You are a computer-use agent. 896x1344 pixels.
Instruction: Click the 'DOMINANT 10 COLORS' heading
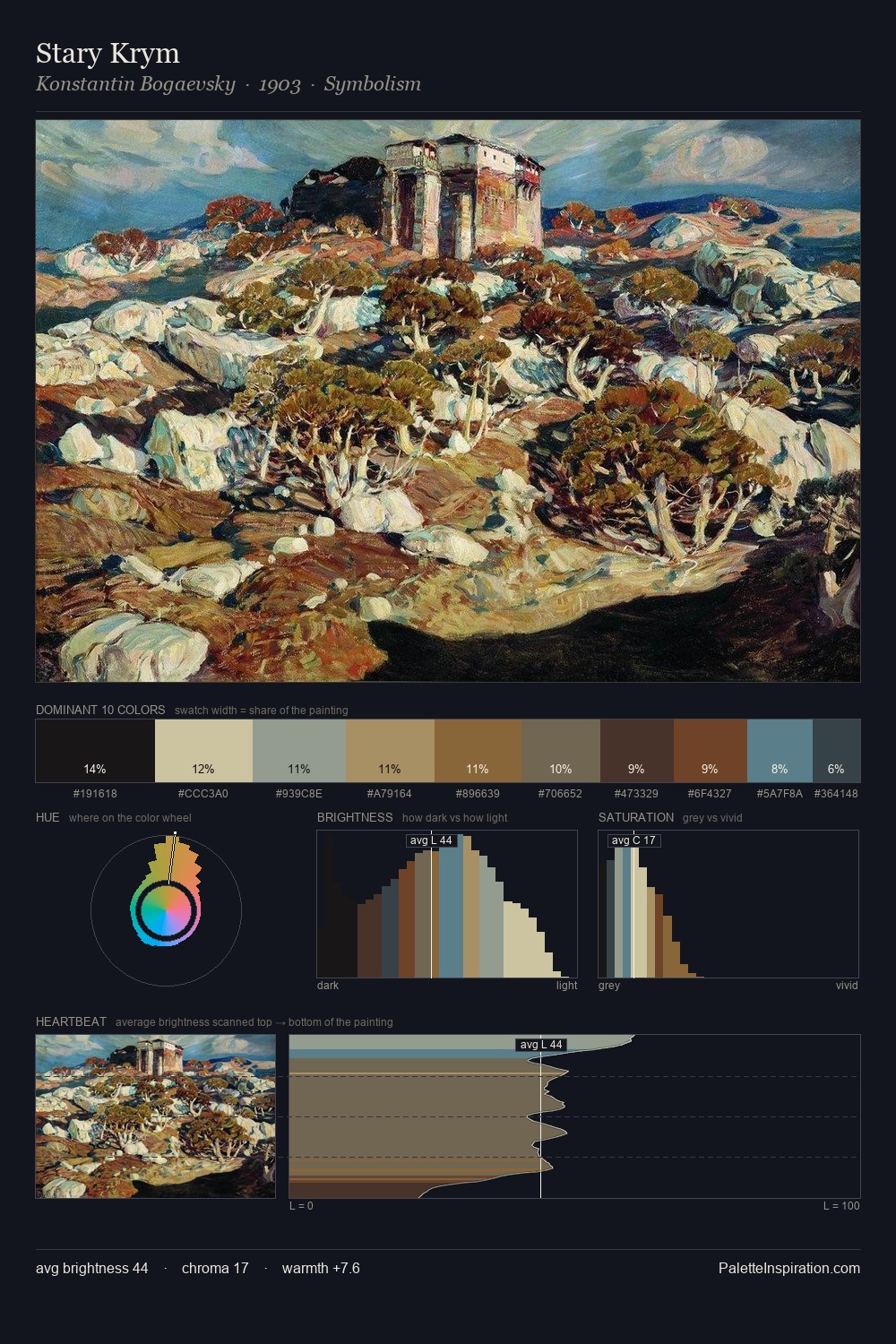(100, 710)
